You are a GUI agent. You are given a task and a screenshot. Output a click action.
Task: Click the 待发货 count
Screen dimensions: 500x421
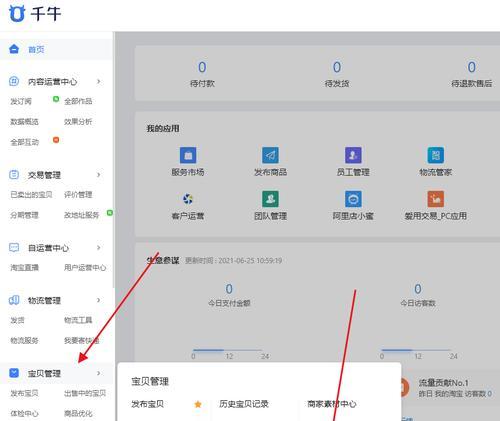point(337,67)
